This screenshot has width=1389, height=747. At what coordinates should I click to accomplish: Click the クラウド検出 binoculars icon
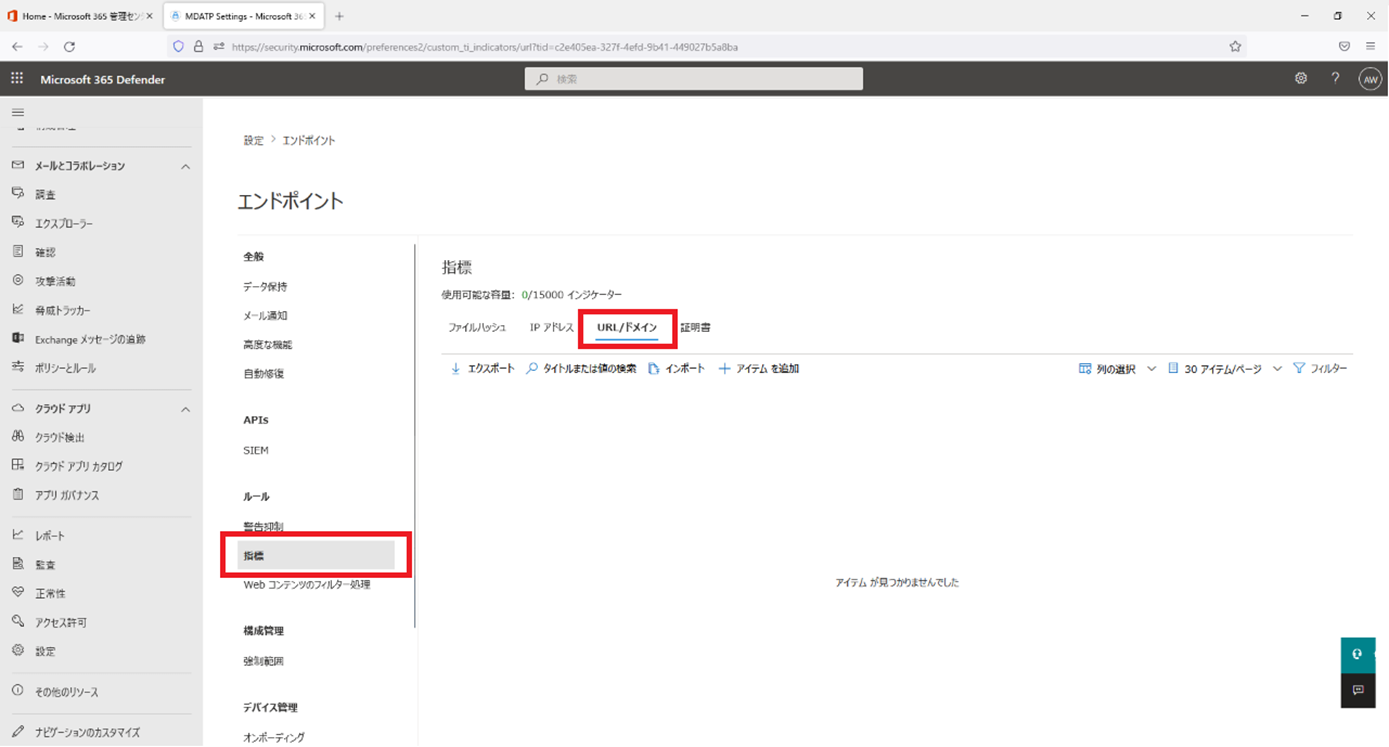(17, 437)
